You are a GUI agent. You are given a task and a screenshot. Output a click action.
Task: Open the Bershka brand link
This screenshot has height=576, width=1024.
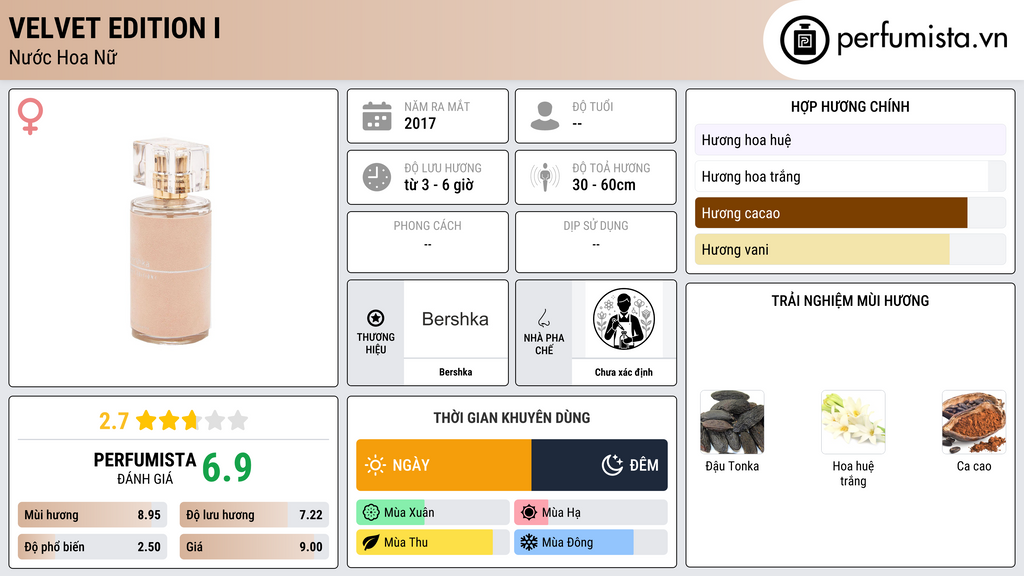pyautogui.click(x=455, y=372)
